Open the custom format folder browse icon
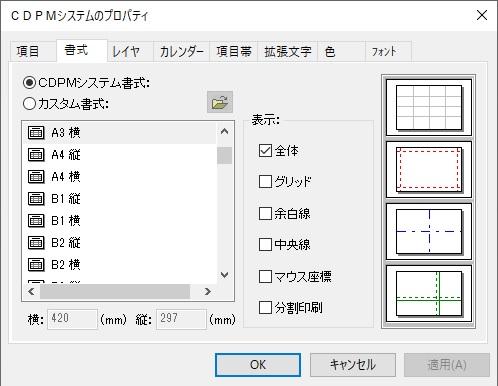The image size is (498, 386). pos(220,102)
